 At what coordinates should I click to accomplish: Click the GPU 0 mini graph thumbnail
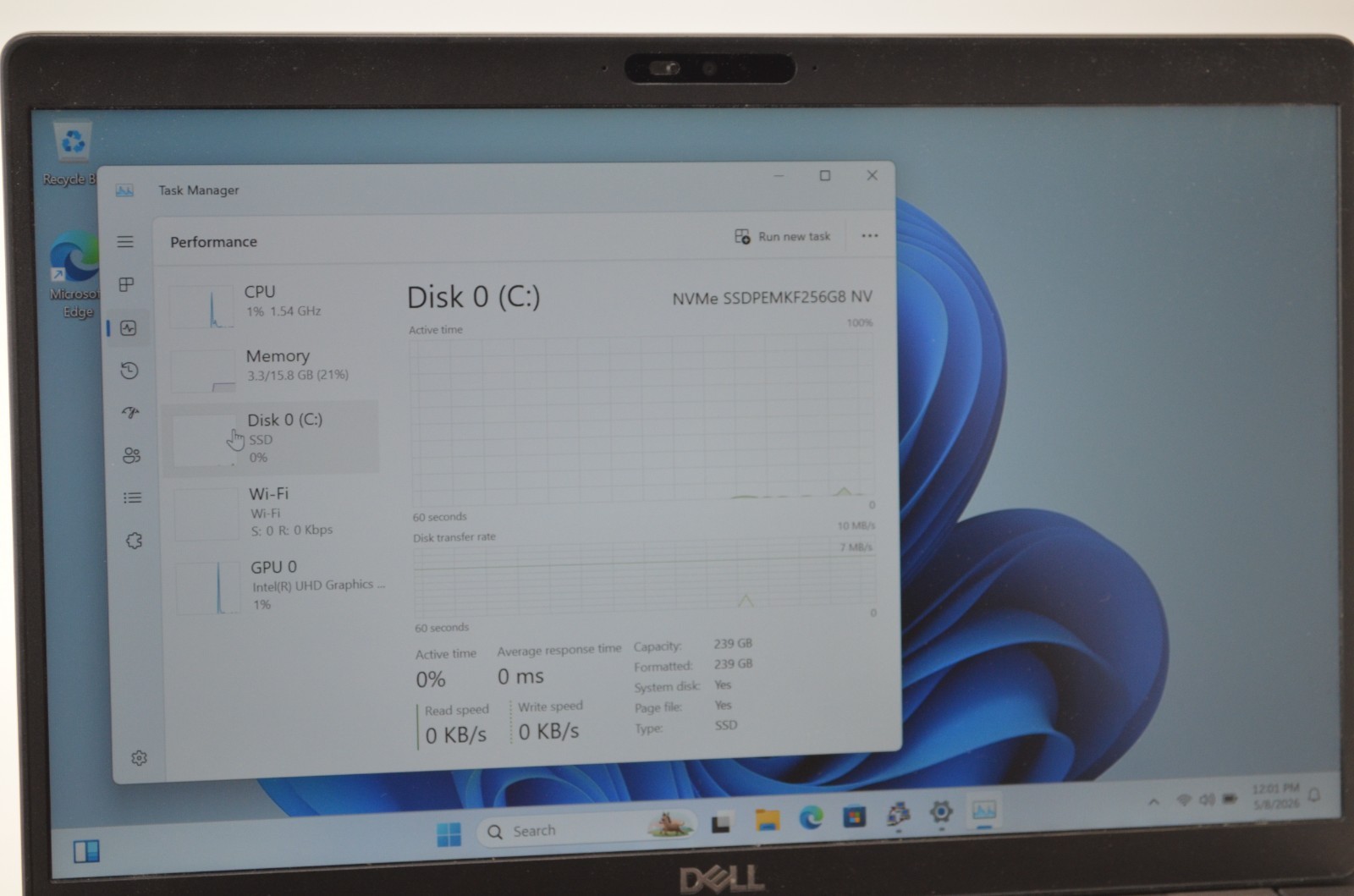(x=208, y=587)
